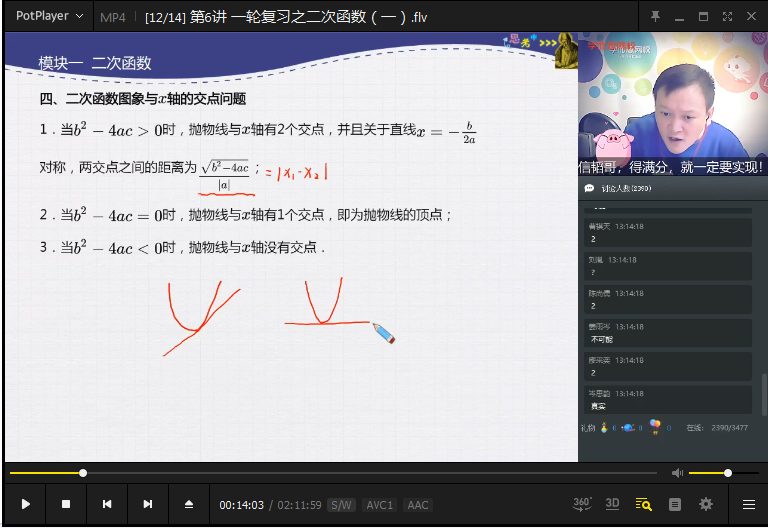Open the chapter/bookmark list icon
This screenshot has width=768, height=528.
675,504
